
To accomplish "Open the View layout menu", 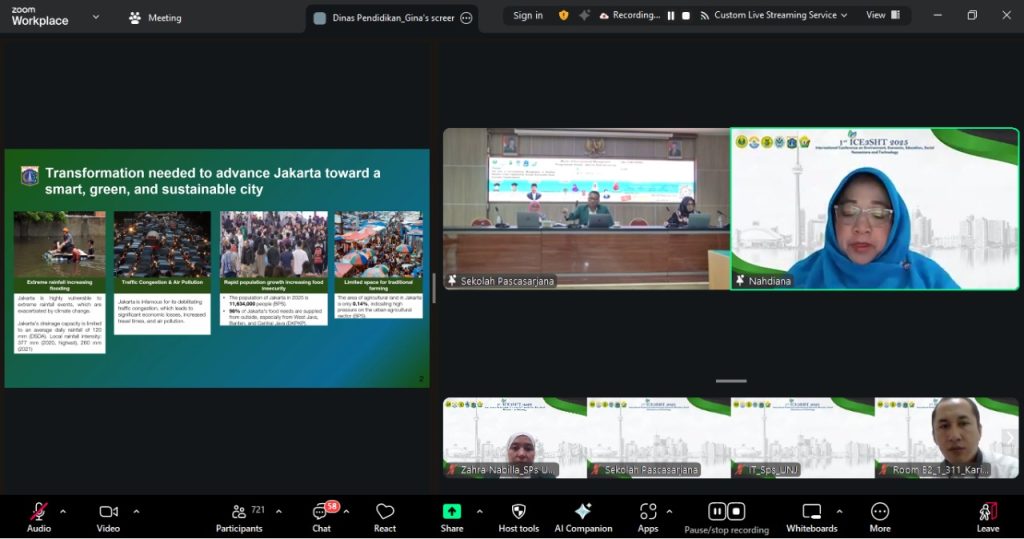I will click(x=882, y=15).
